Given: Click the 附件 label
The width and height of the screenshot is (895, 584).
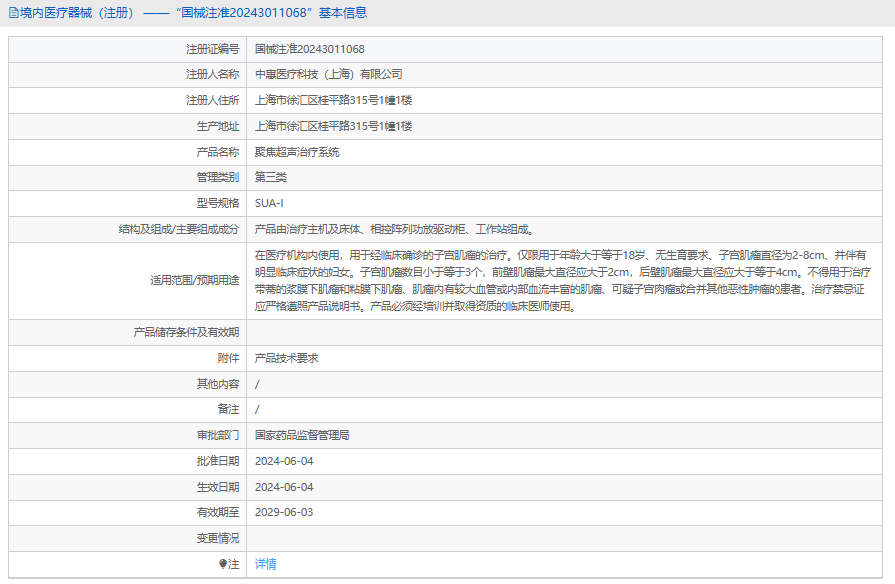Looking at the screenshot, I should click(228, 358).
